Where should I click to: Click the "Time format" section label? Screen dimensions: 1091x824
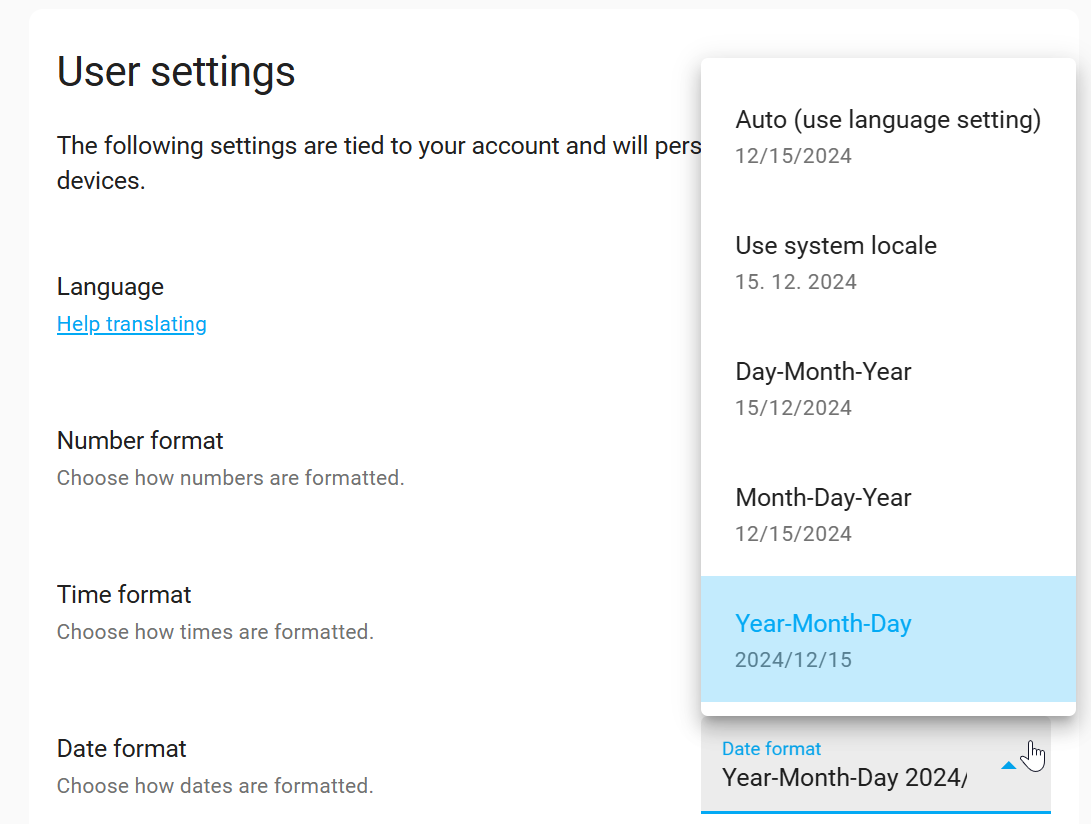tap(123, 594)
